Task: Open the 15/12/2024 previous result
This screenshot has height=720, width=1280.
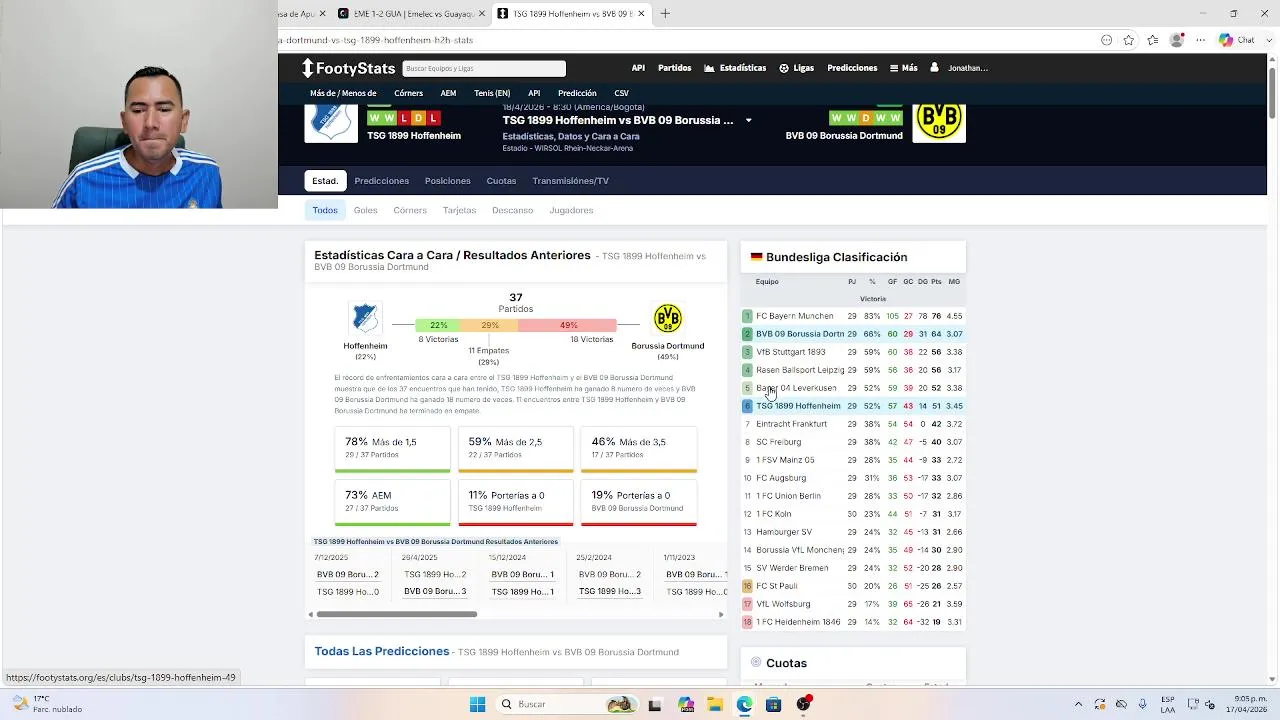Action: (x=522, y=576)
